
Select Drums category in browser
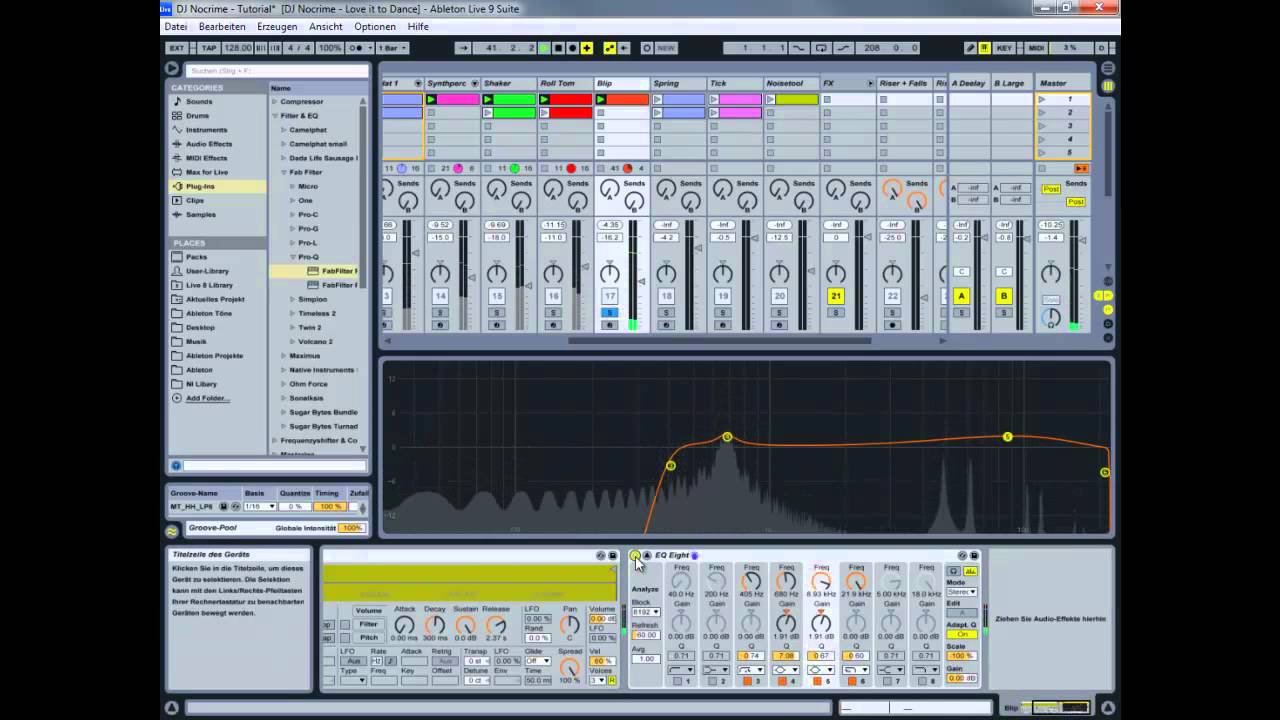[x=197, y=116]
